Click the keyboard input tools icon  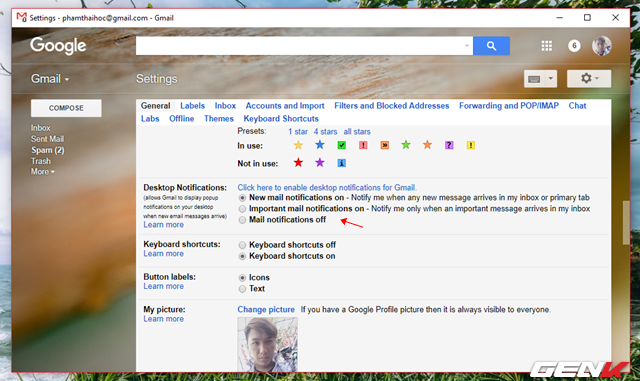click(534, 79)
